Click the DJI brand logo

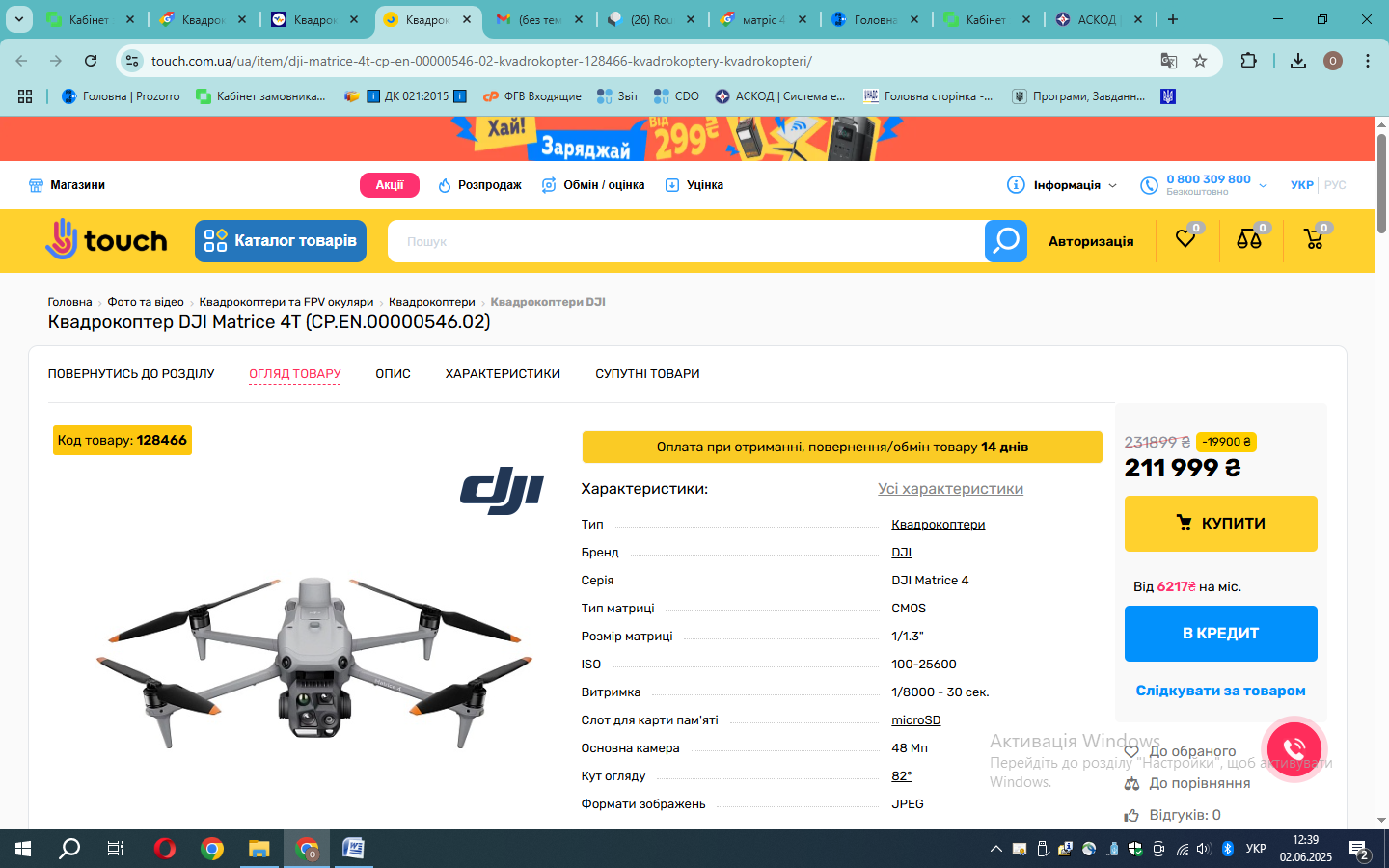pyautogui.click(x=502, y=491)
